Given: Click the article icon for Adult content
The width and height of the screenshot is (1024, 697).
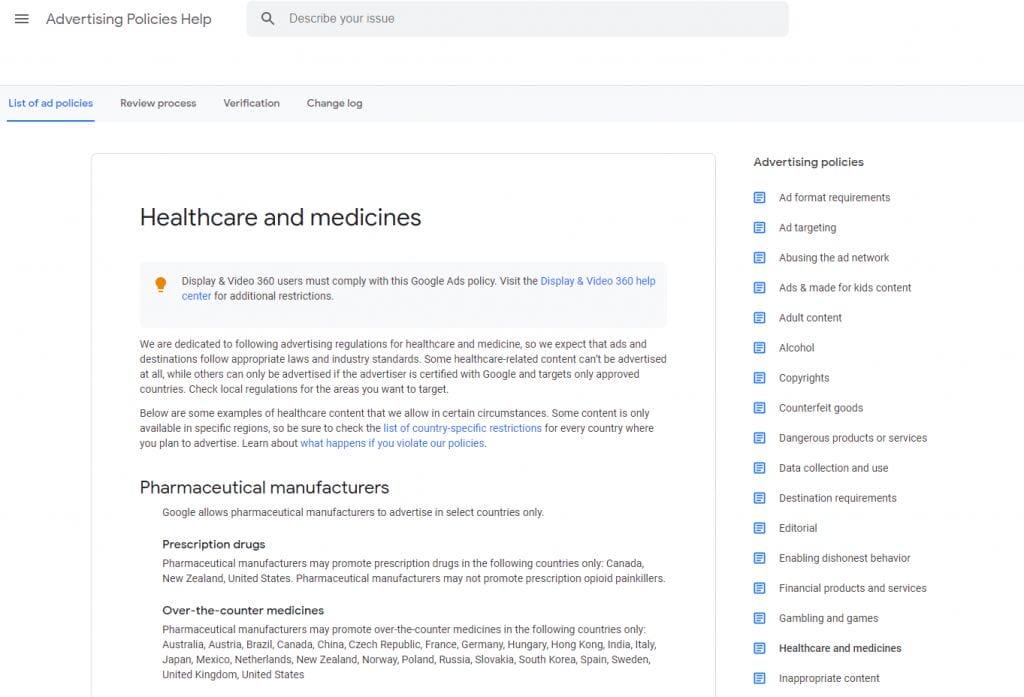Looking at the screenshot, I should click(x=761, y=317).
